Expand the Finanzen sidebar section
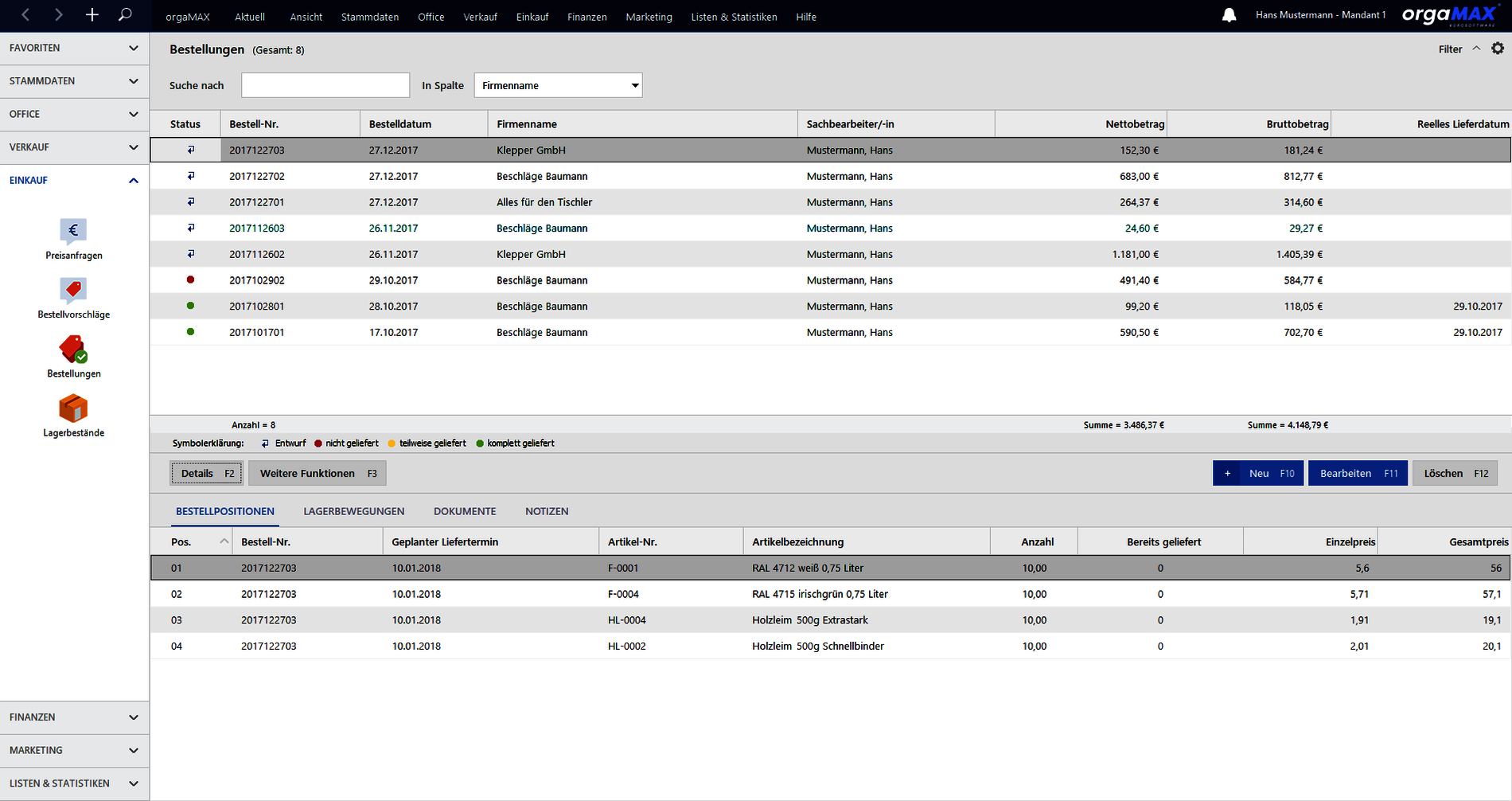 click(74, 717)
